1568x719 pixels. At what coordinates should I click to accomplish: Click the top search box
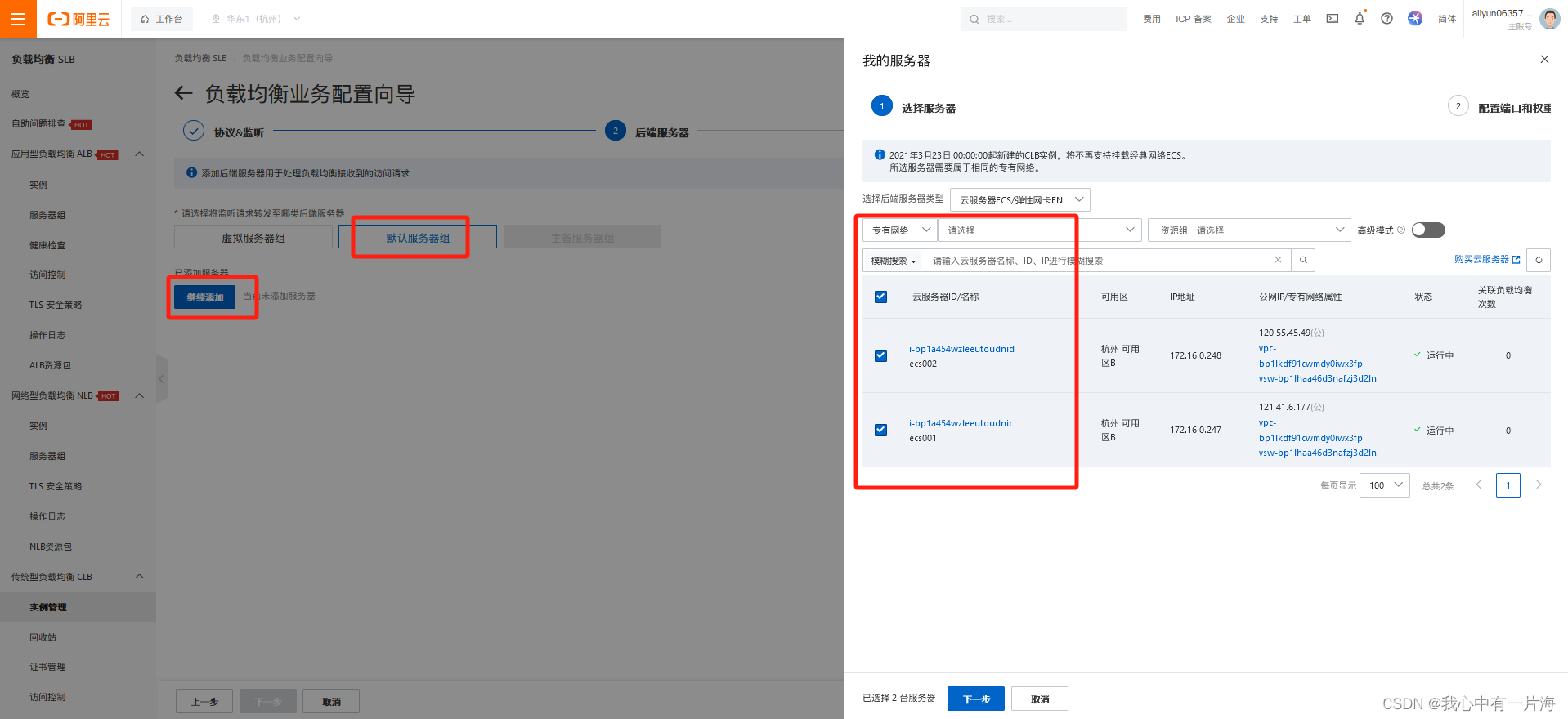[1043, 19]
